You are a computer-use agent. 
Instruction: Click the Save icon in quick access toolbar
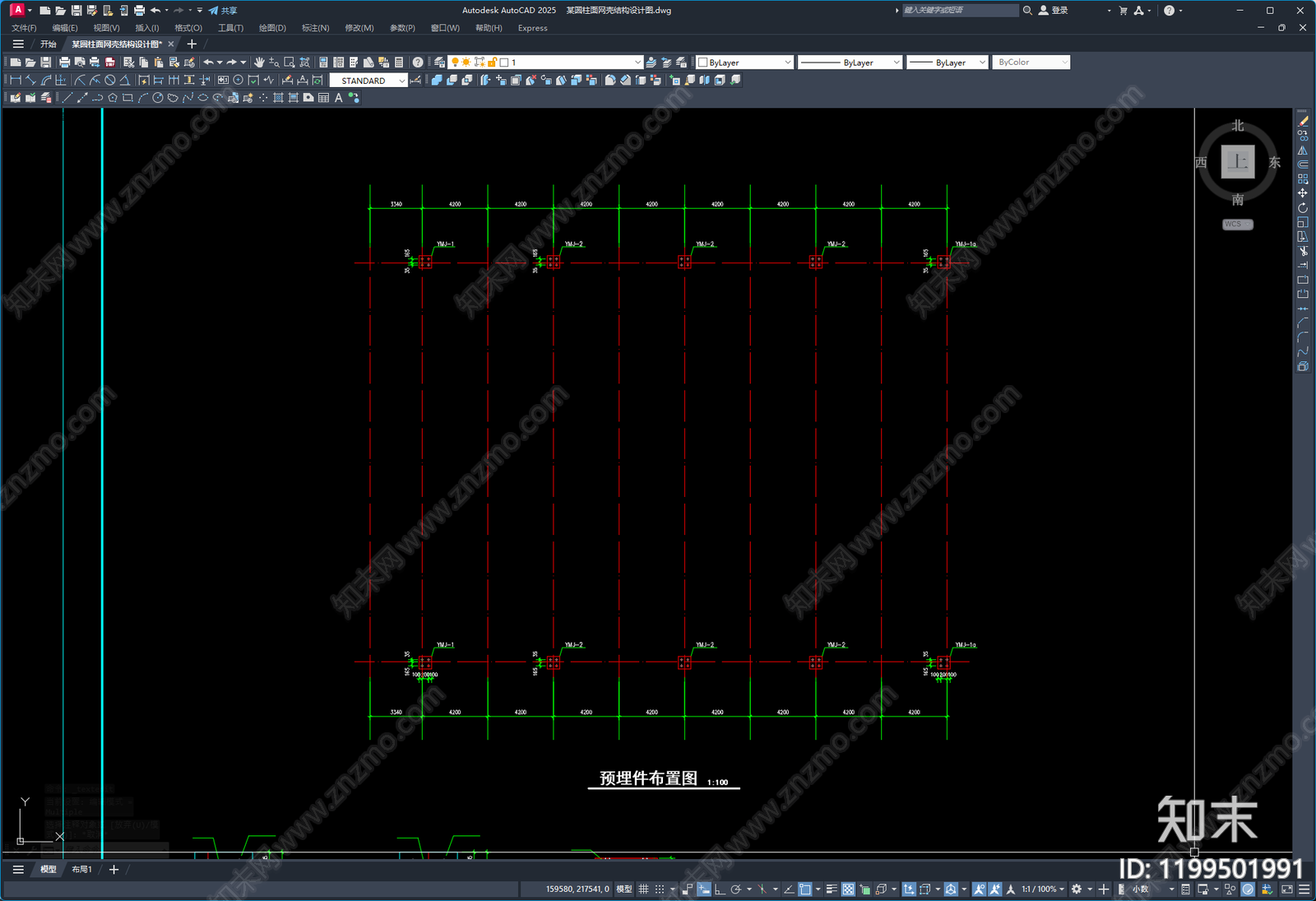tap(76, 11)
